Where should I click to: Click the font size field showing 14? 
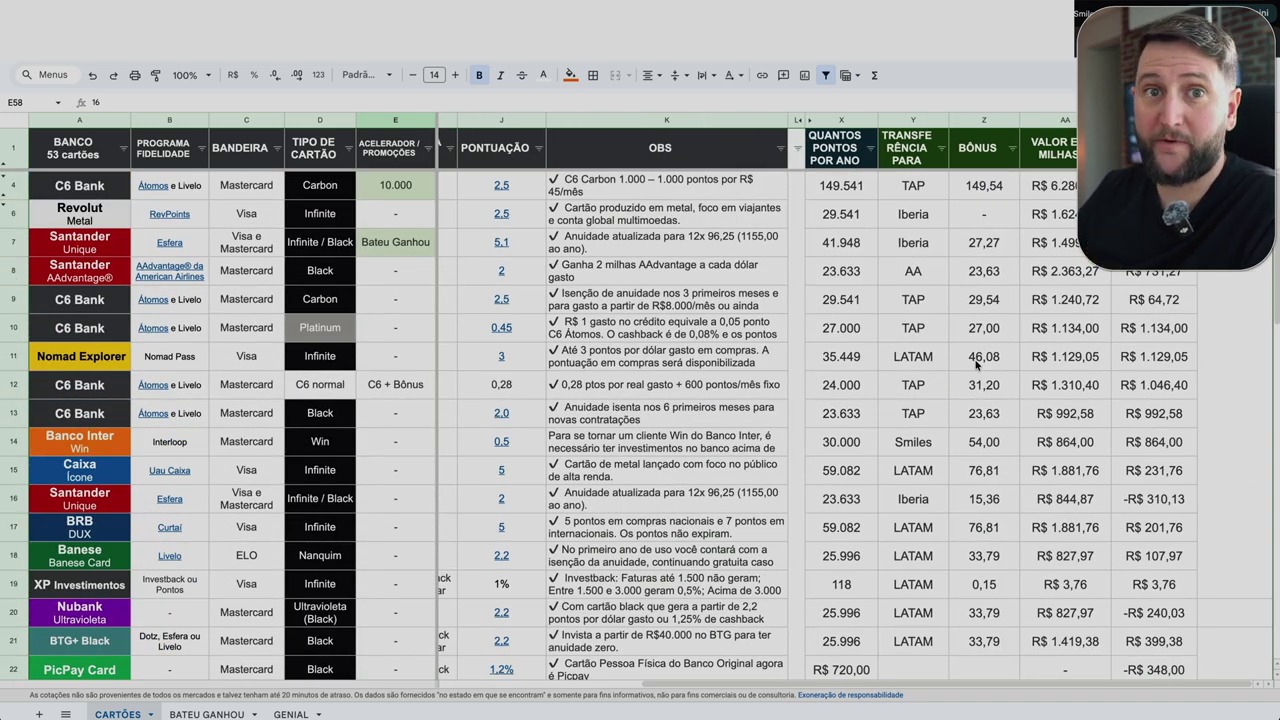[x=434, y=75]
